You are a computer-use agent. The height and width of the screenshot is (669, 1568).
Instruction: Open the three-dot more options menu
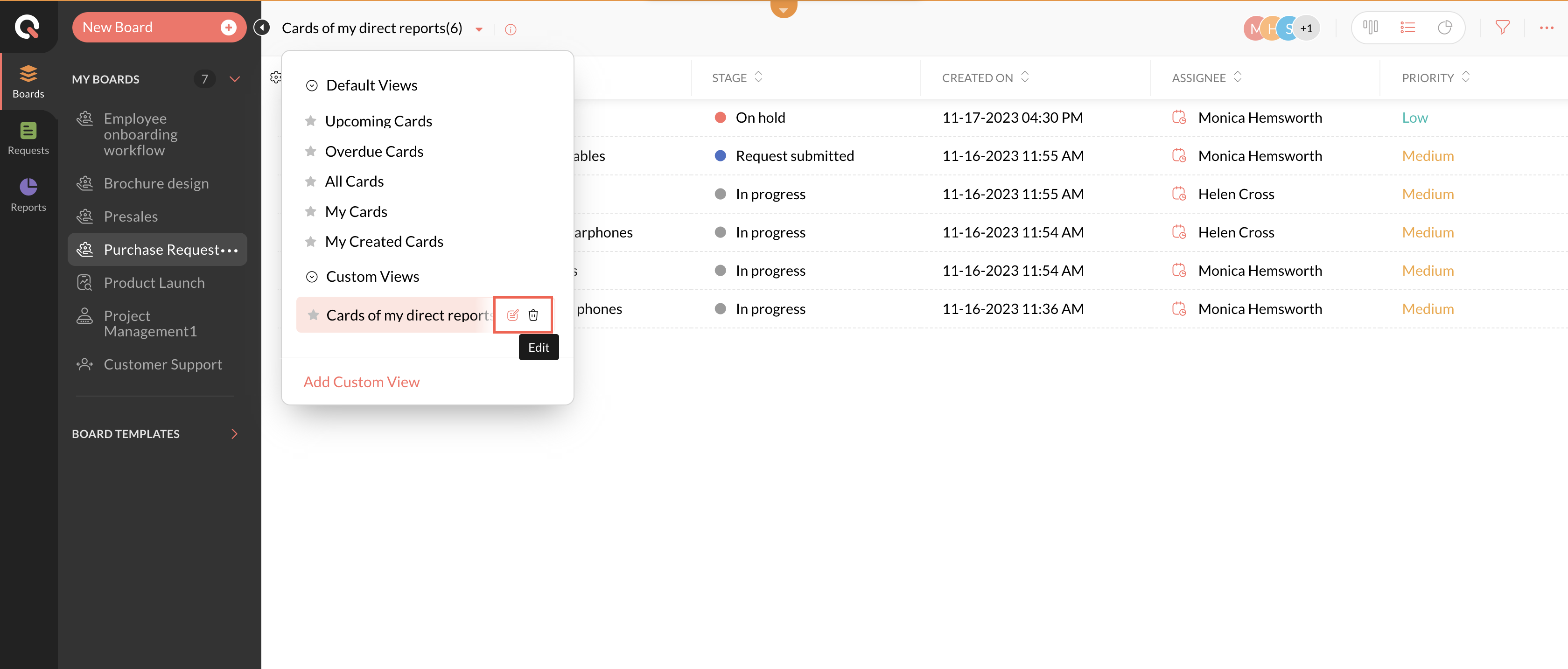(1546, 28)
